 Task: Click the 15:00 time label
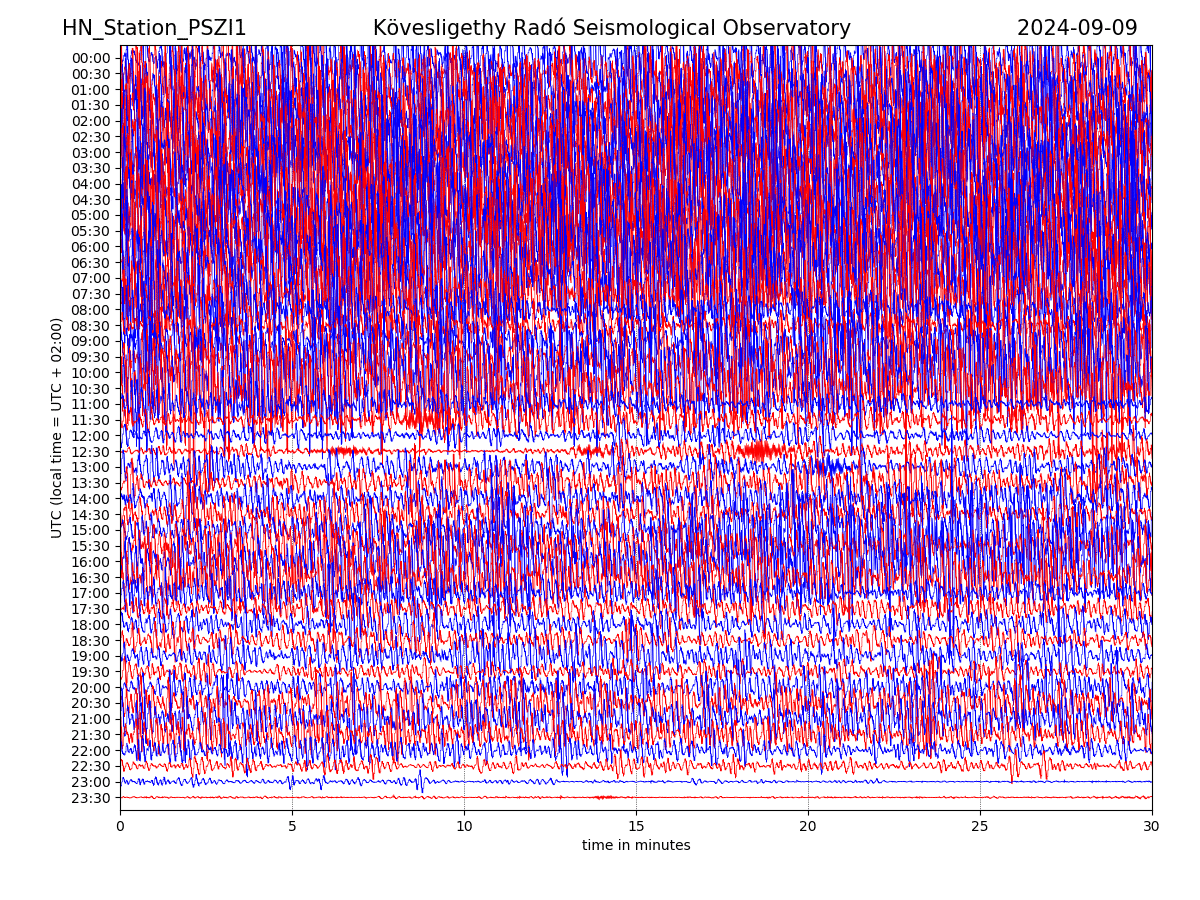click(91, 530)
